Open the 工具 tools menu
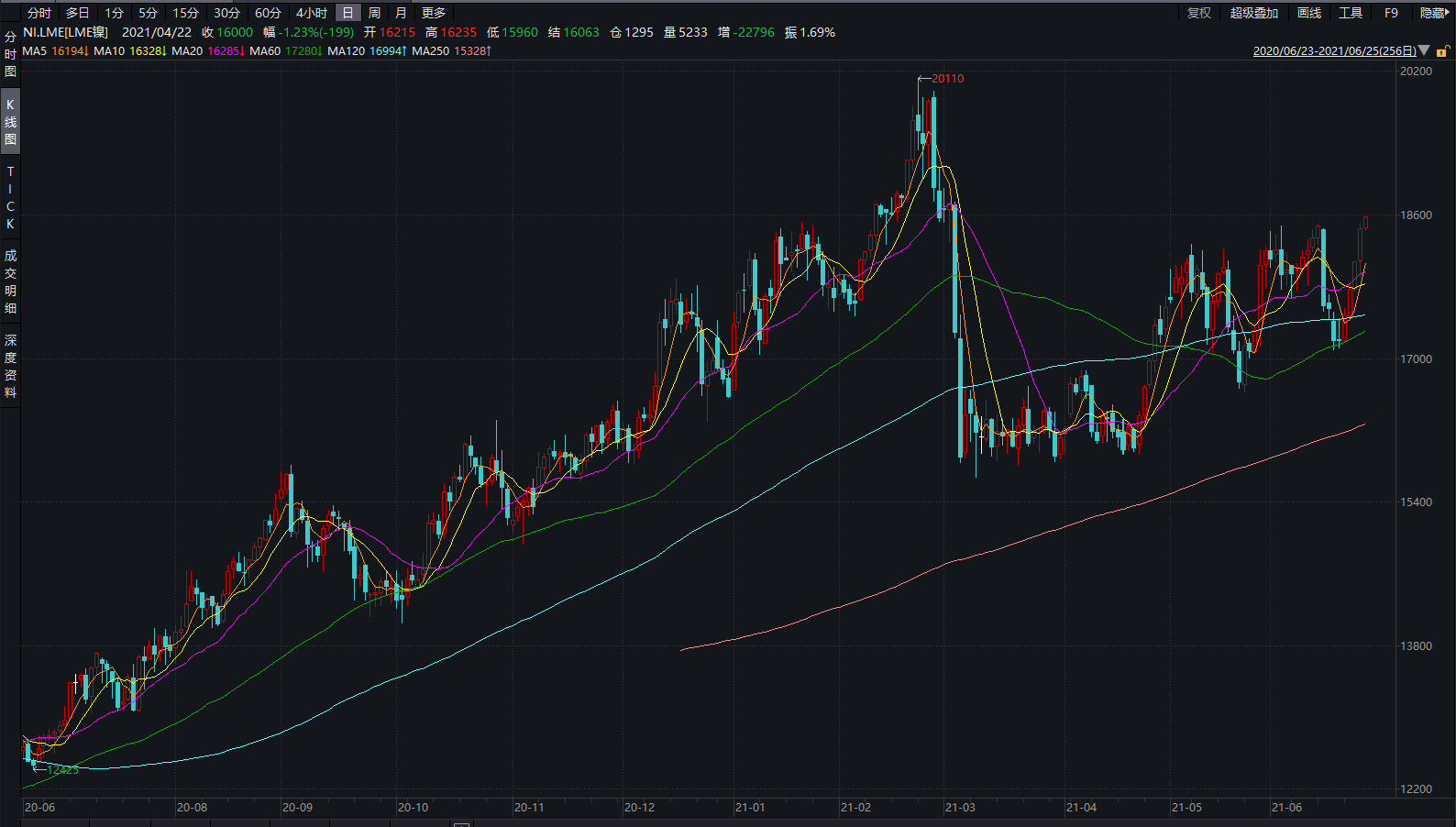The height and width of the screenshot is (827, 1456). coord(1351,13)
